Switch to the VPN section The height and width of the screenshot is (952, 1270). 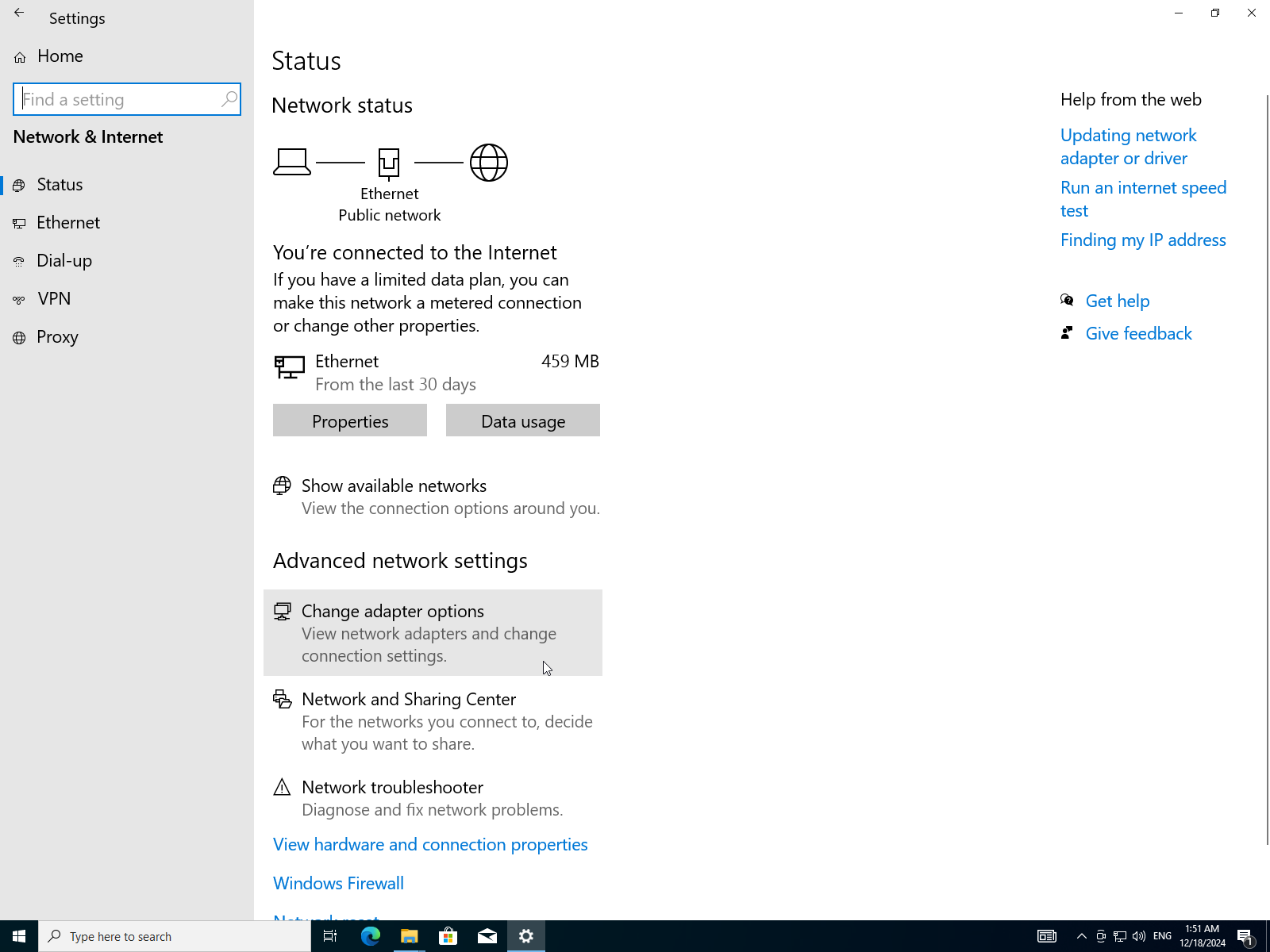coord(54,299)
